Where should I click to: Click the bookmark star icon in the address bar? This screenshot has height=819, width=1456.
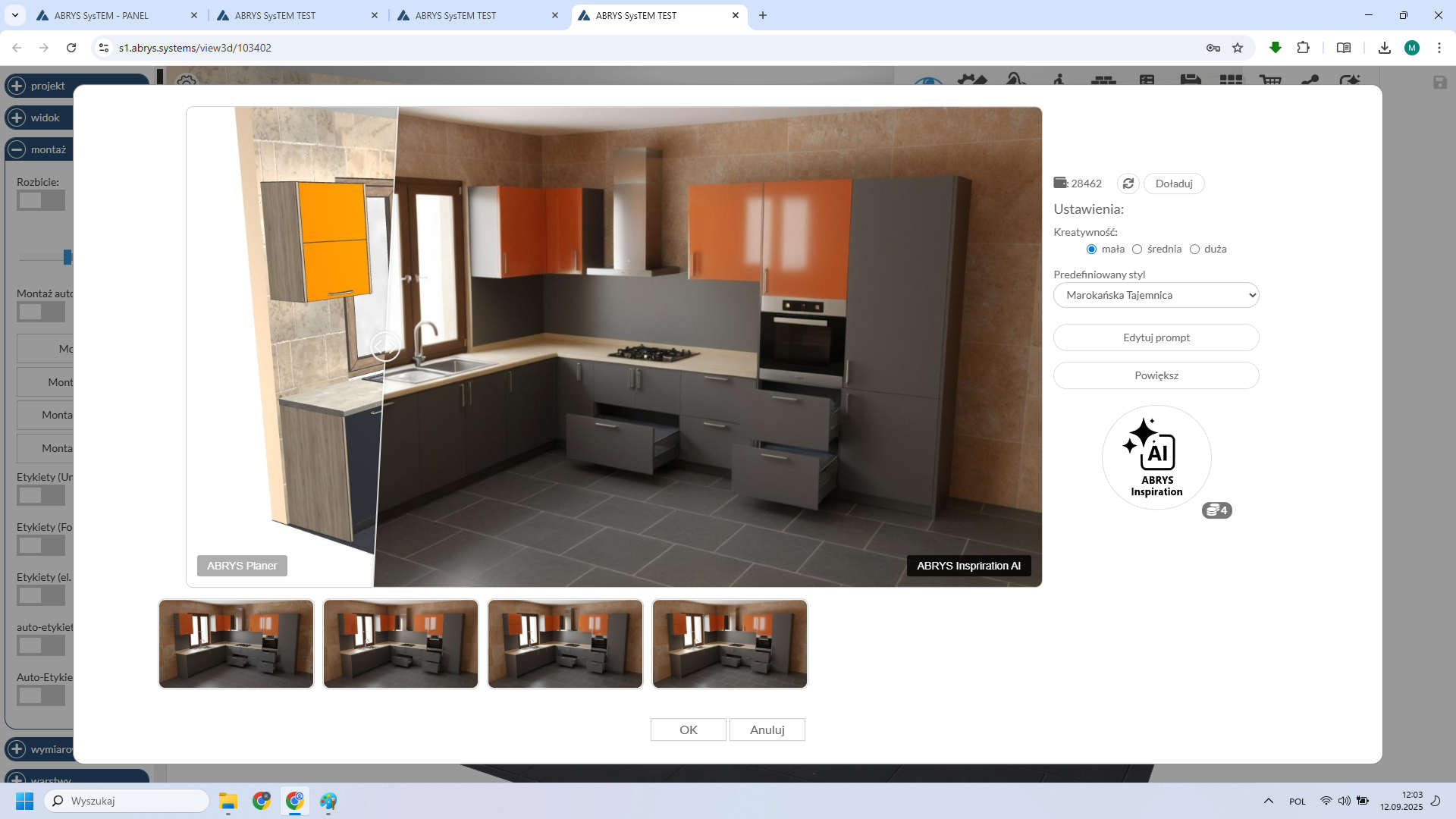1238,48
